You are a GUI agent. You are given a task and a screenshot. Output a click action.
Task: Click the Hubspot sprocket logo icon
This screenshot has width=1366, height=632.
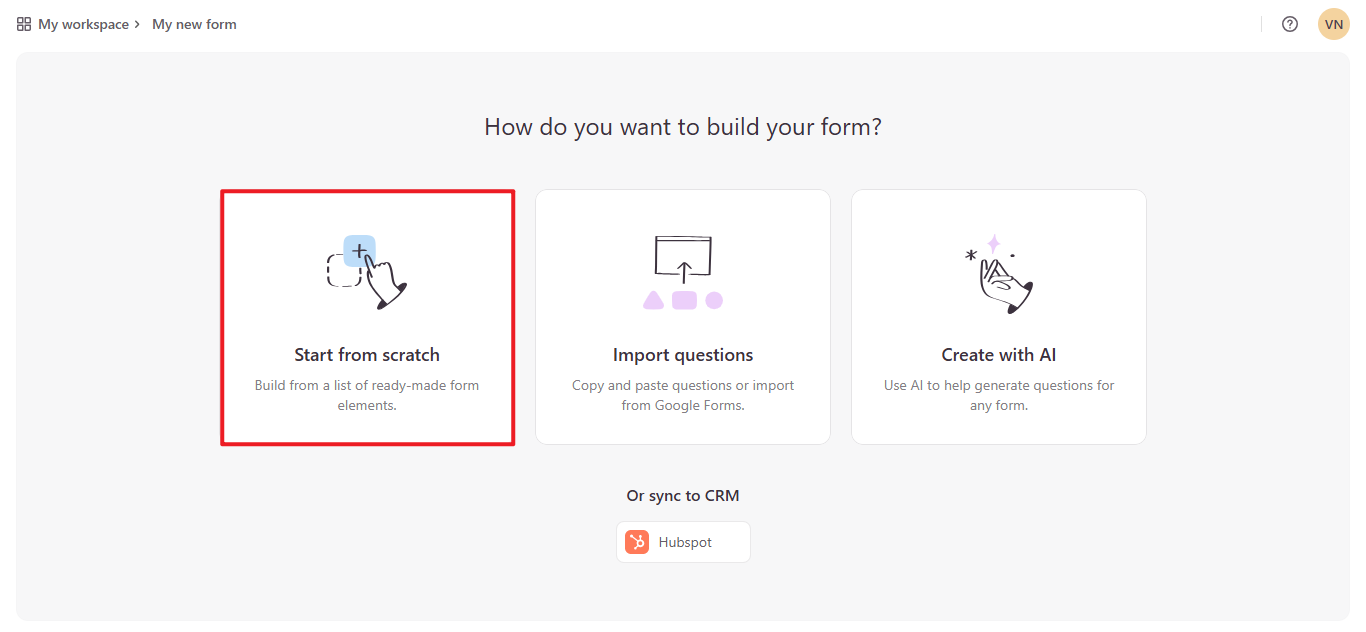pyautogui.click(x=637, y=541)
